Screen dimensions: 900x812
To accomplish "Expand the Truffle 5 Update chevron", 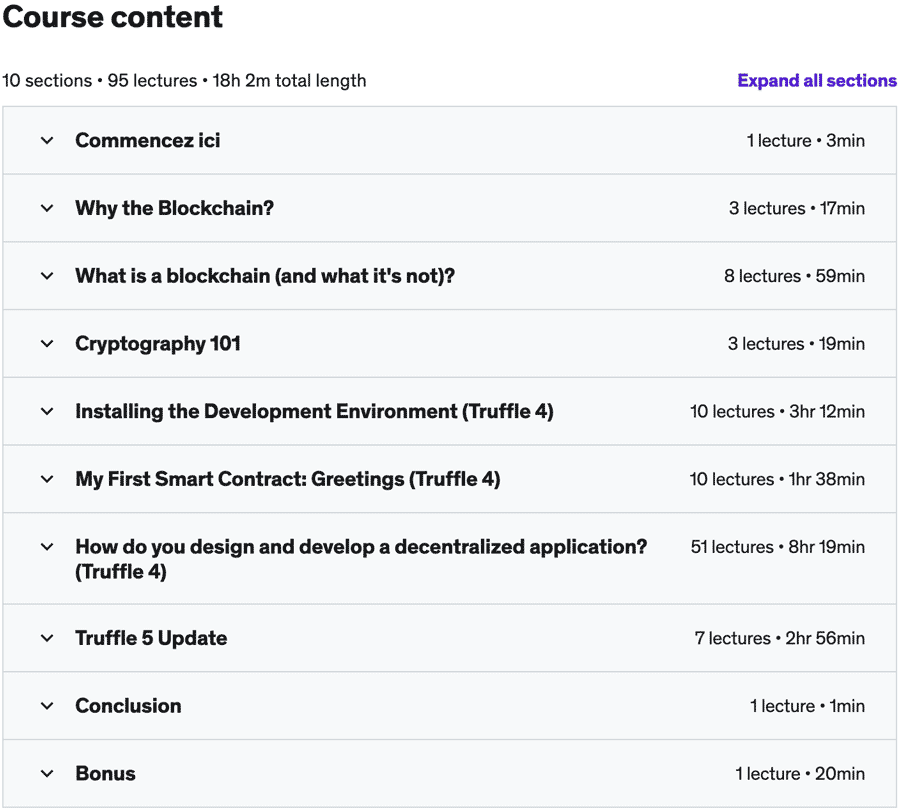I will 47,638.
